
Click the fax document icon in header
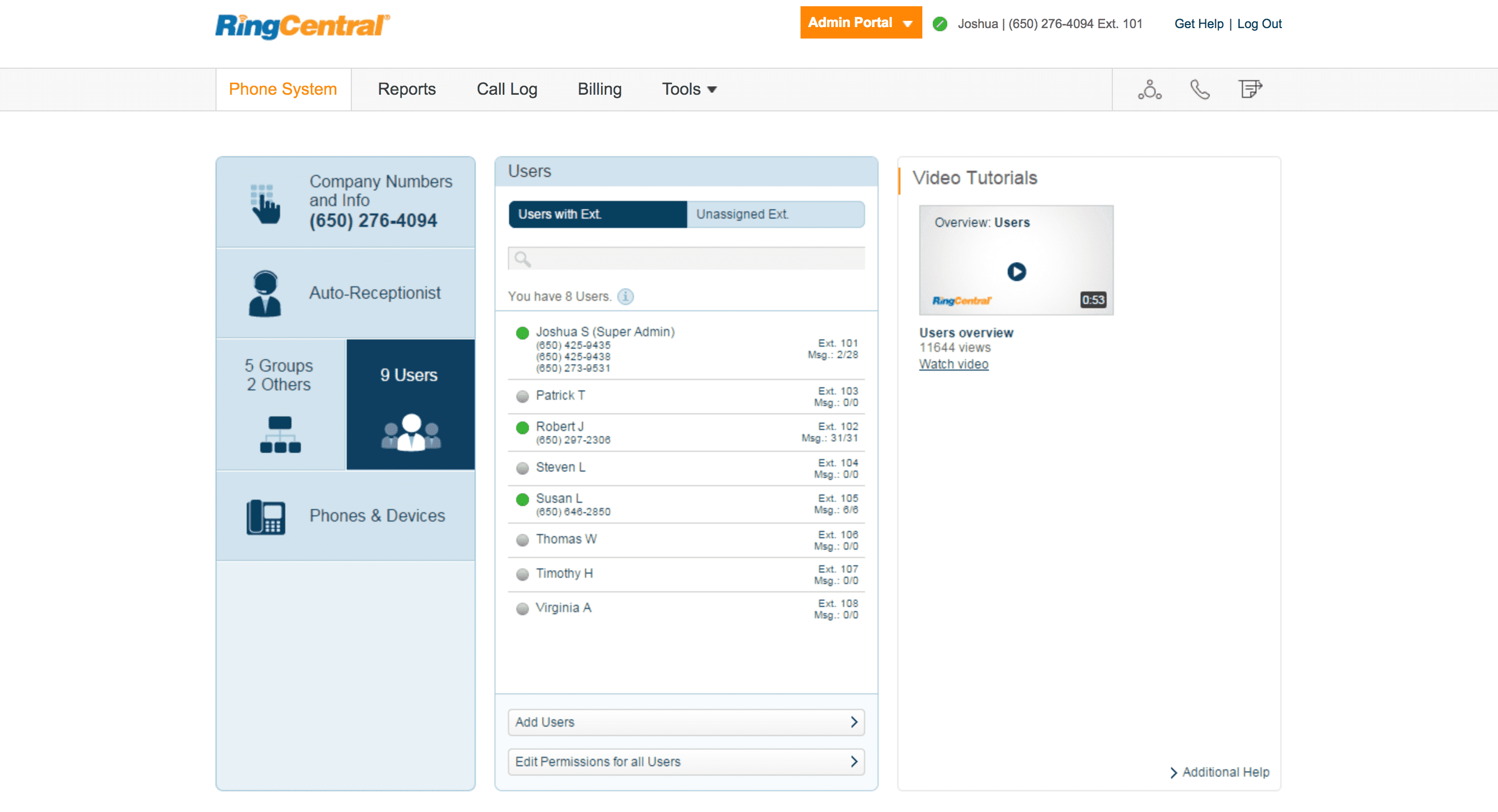pyautogui.click(x=1250, y=89)
